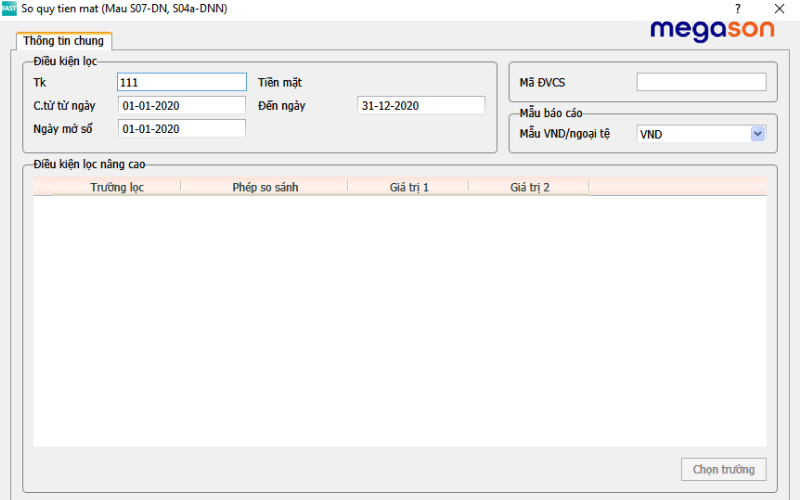Image resolution: width=800 pixels, height=500 pixels.
Task: Switch to the Thông tin chung tab
Action: [63, 42]
